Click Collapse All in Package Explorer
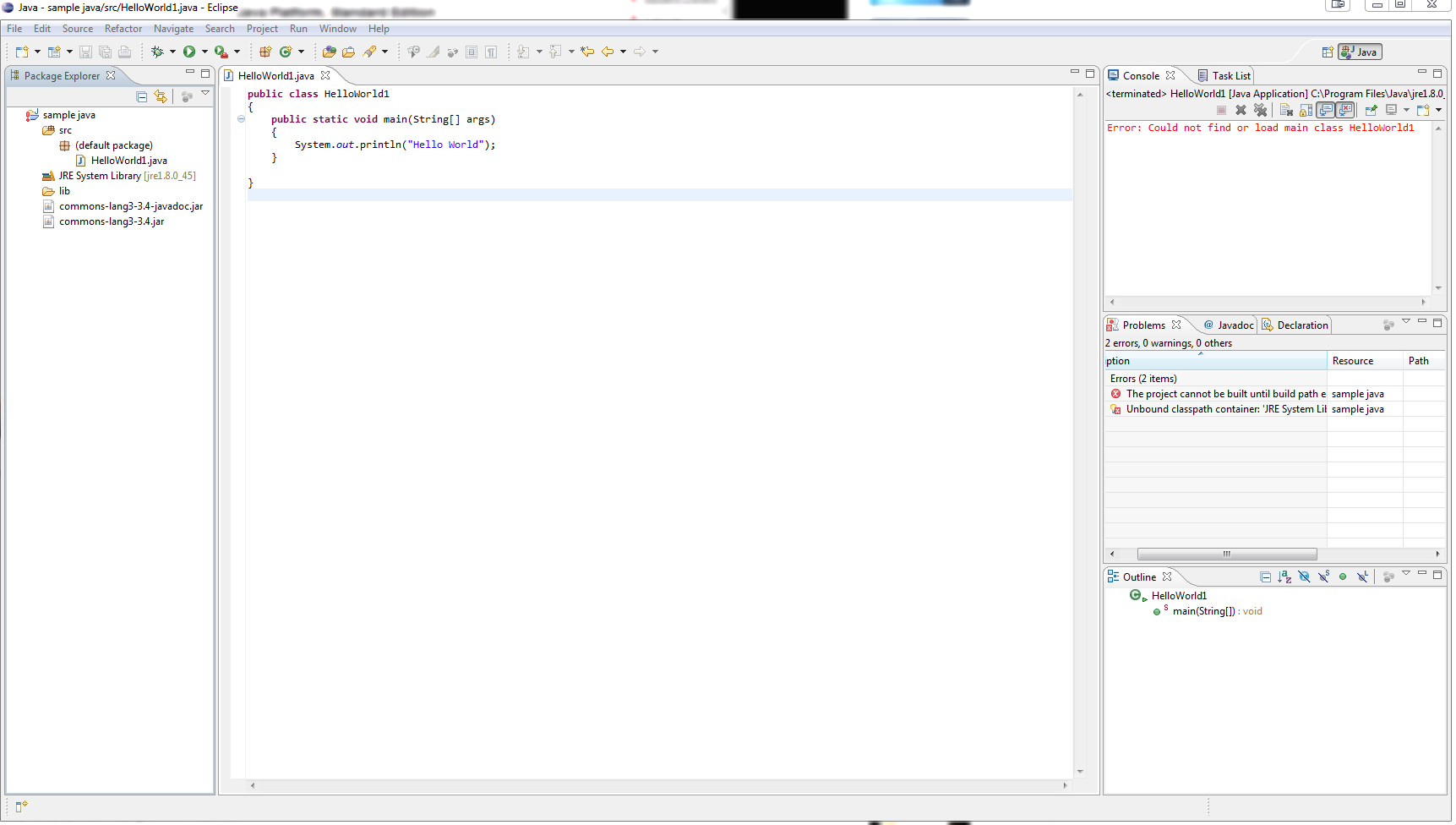This screenshot has width=1456, height=825. pyautogui.click(x=142, y=96)
